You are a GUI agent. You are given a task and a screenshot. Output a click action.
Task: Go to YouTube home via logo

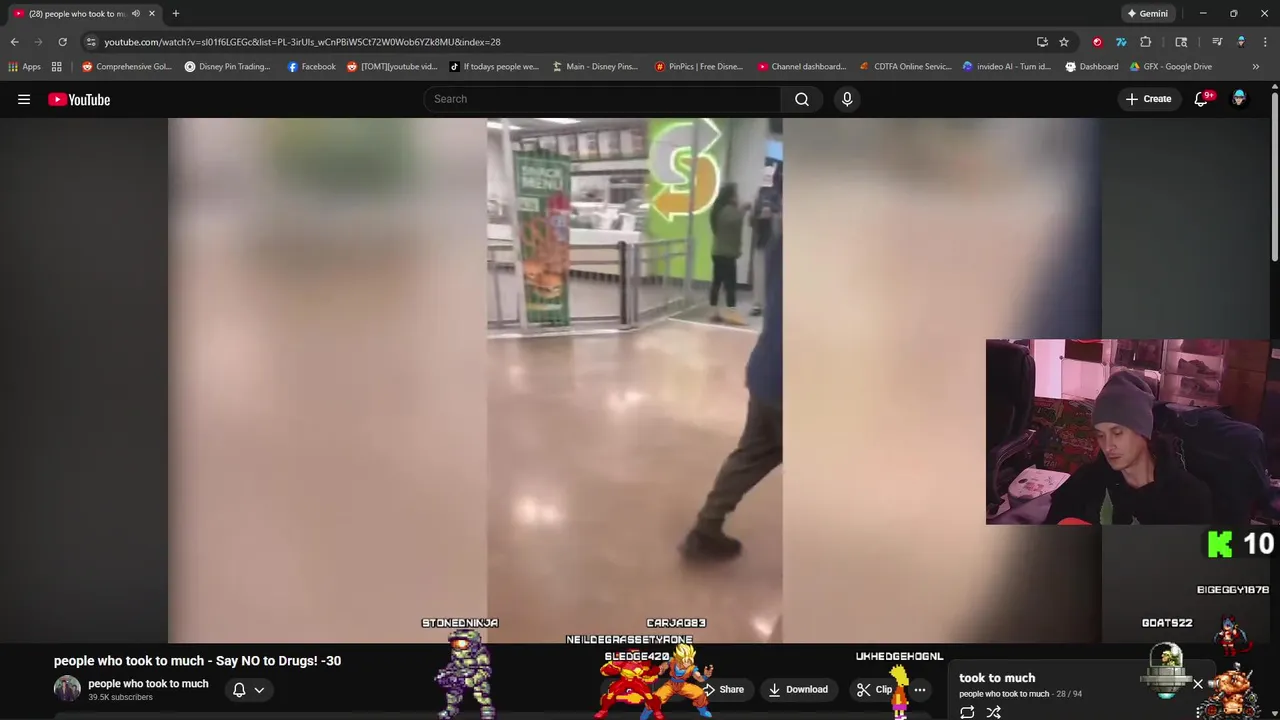click(79, 99)
